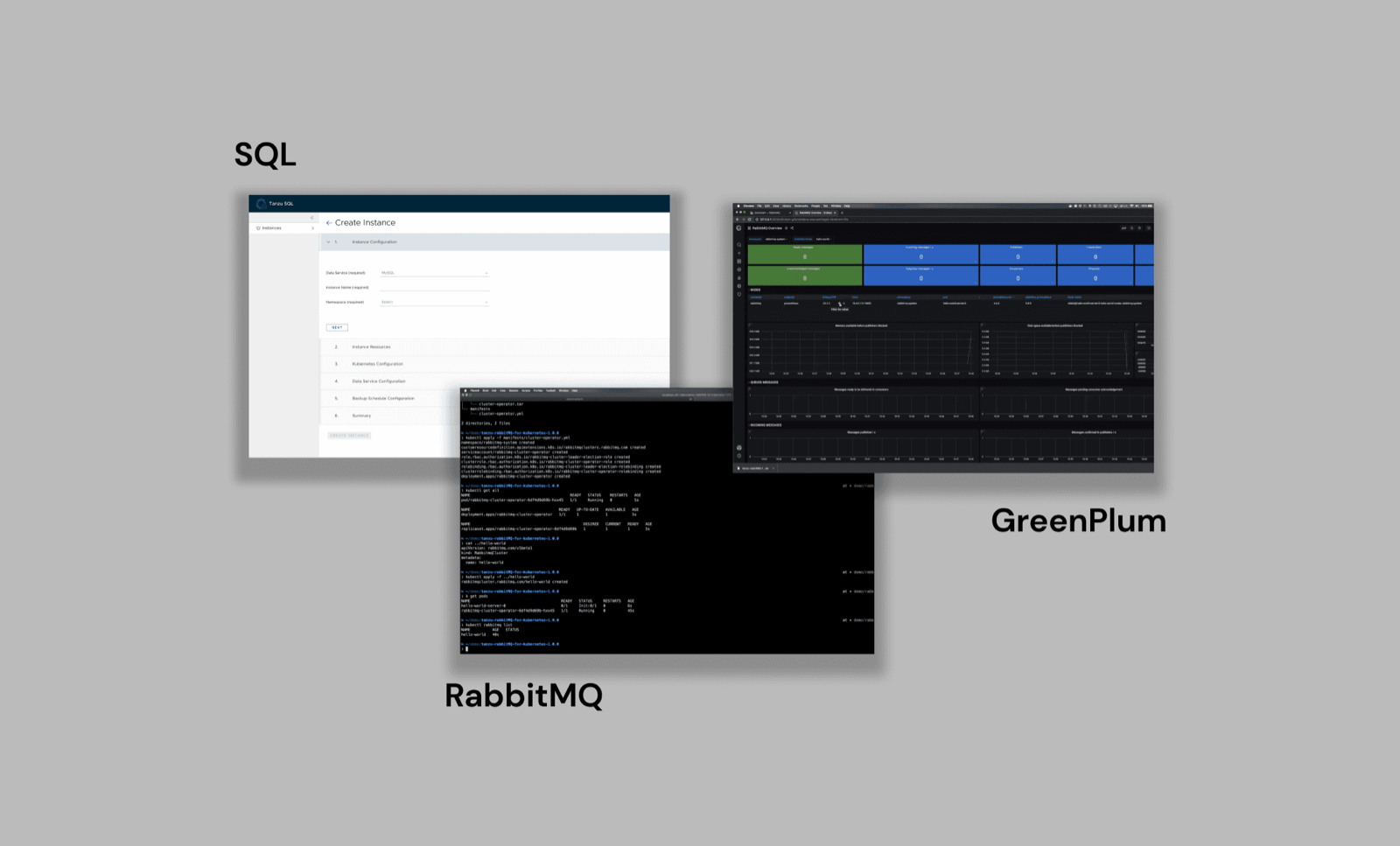This screenshot has width=1400, height=846.
Task: Click the NEXT button
Action: pyautogui.click(x=337, y=327)
